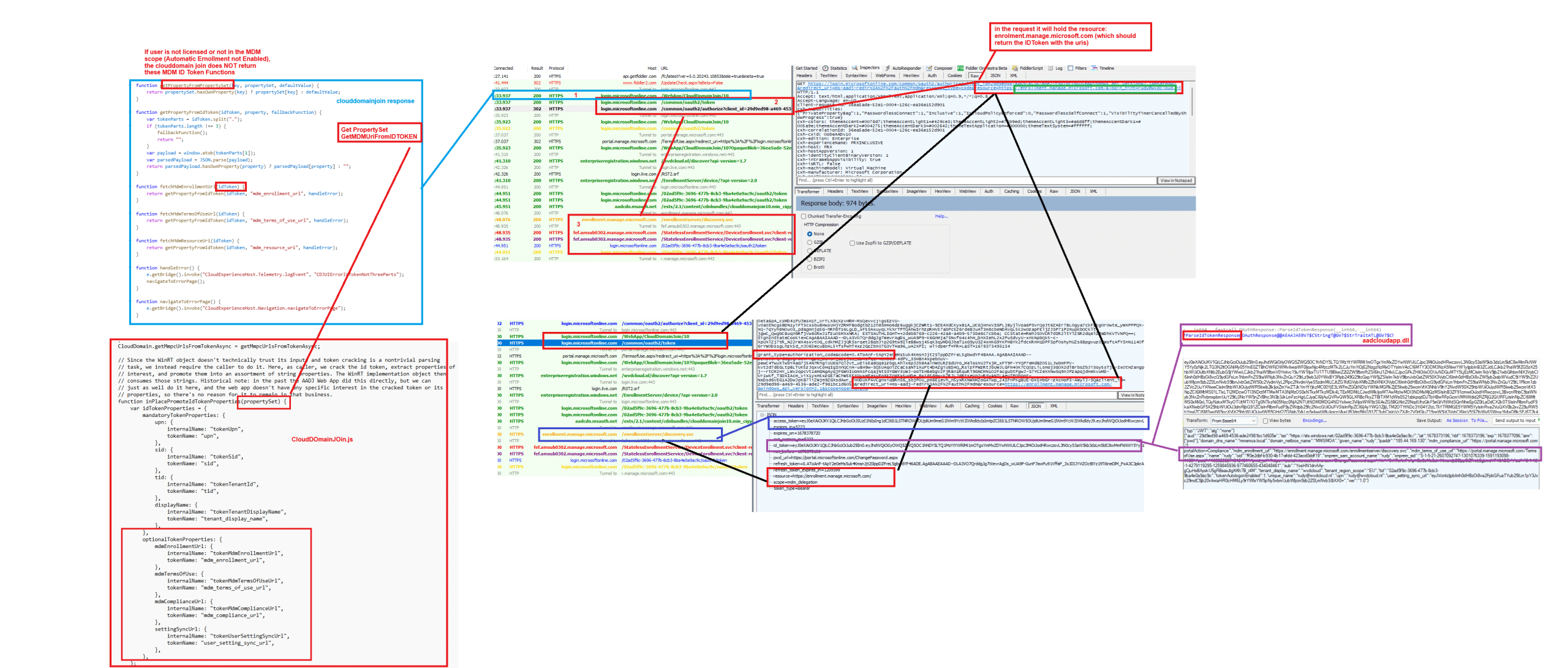Select the pwd_url node in JSON tree

[x=835, y=457]
